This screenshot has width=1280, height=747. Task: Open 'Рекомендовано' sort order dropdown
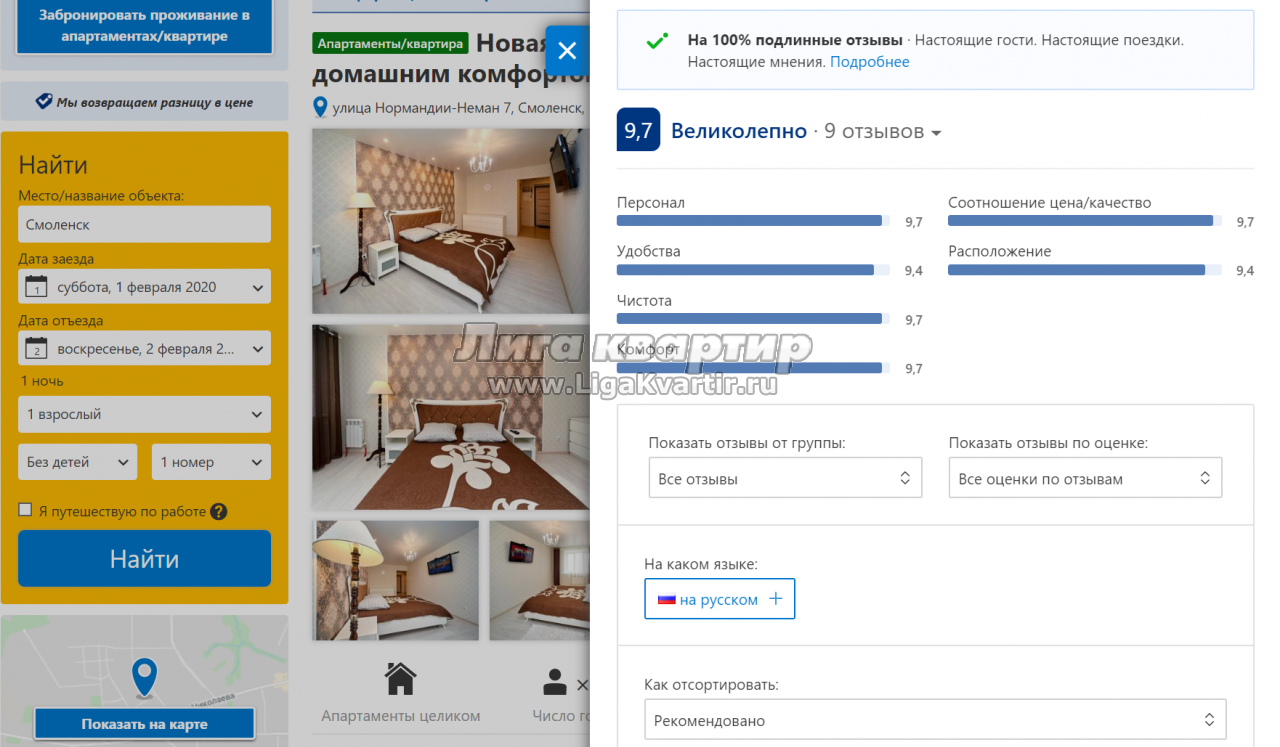(934, 720)
